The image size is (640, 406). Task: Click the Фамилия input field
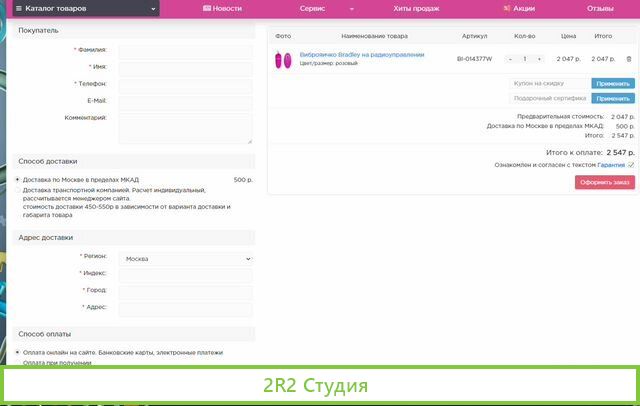185,50
